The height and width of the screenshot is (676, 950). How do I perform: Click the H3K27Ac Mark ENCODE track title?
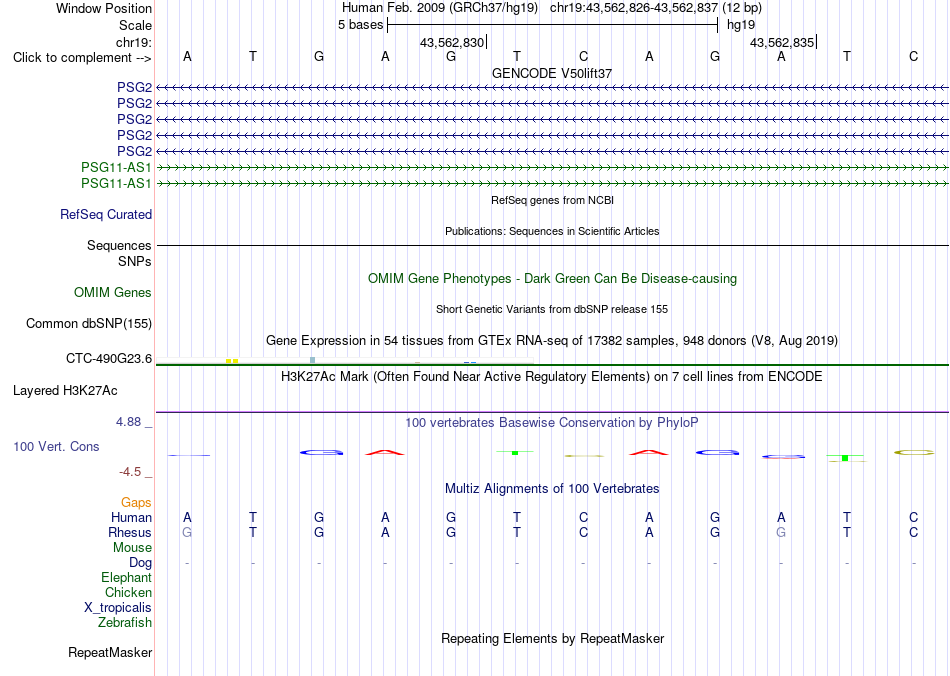point(552,377)
